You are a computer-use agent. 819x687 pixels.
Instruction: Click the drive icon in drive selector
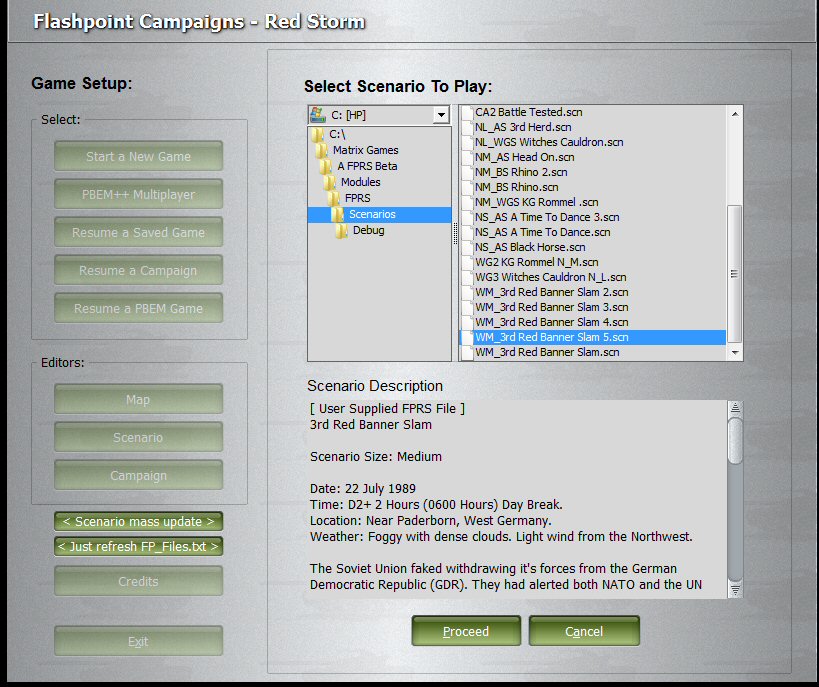pos(318,115)
